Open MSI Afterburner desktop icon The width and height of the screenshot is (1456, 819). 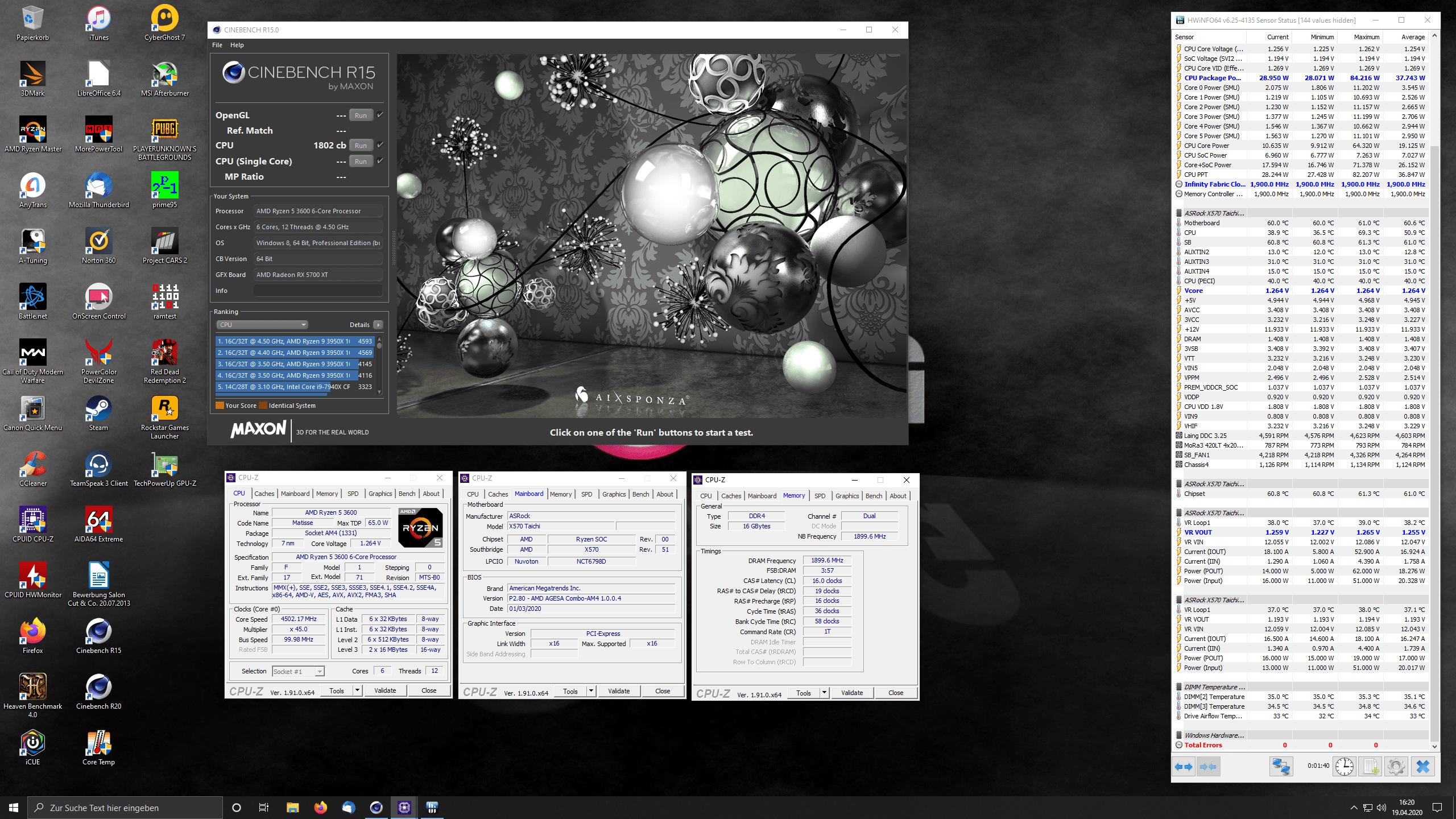coord(164,79)
